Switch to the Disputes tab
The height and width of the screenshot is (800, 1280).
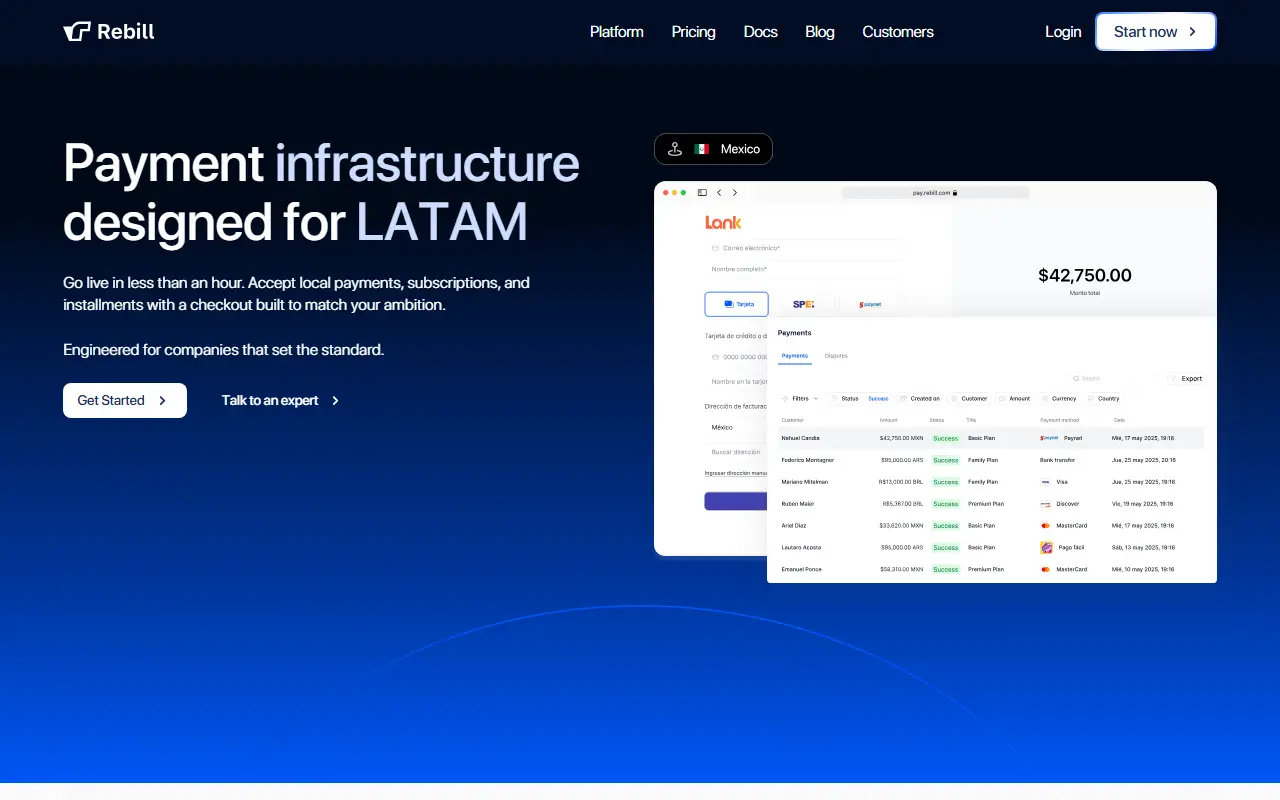[x=835, y=356]
